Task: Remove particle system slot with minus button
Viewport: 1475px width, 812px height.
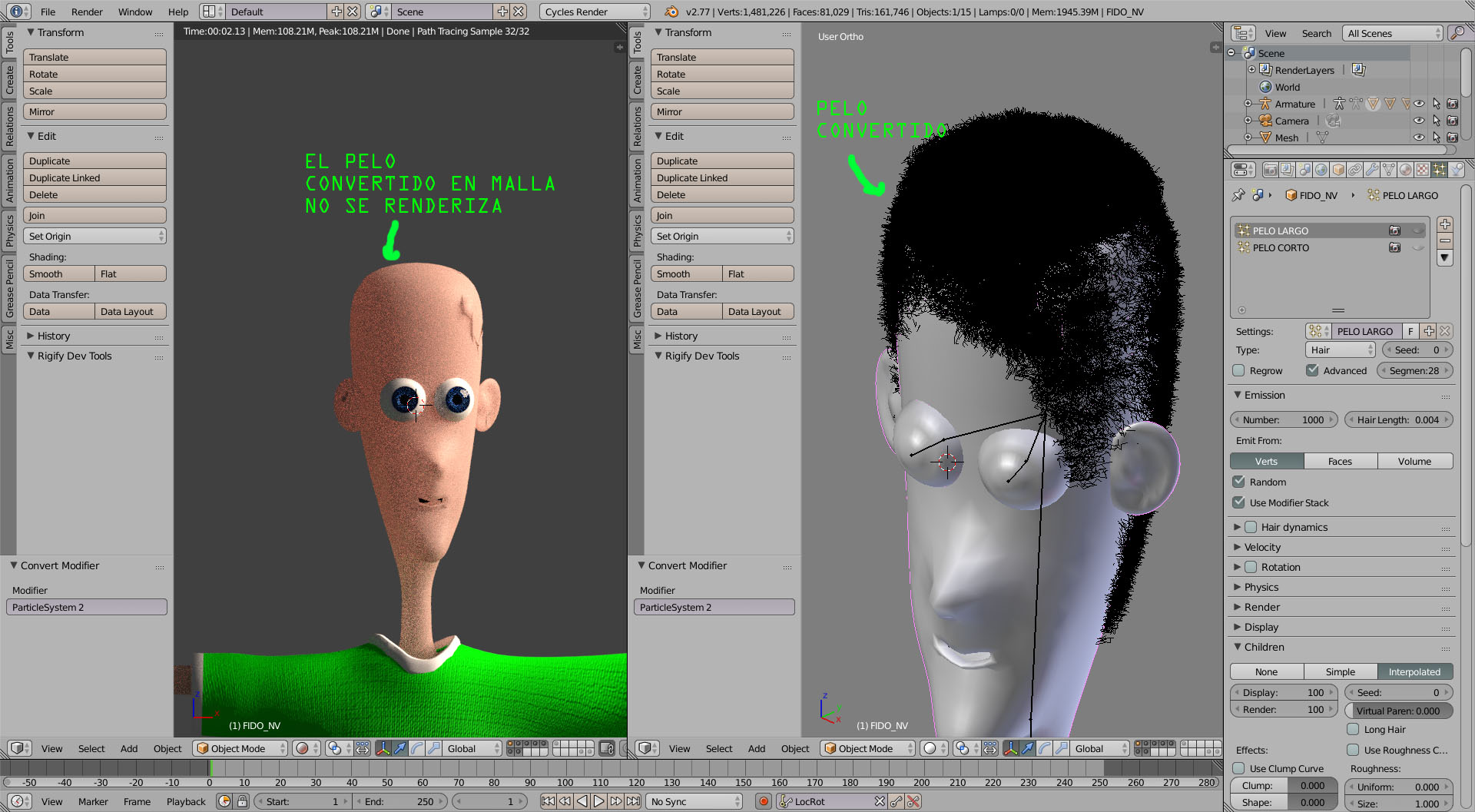Action: coord(1445,240)
